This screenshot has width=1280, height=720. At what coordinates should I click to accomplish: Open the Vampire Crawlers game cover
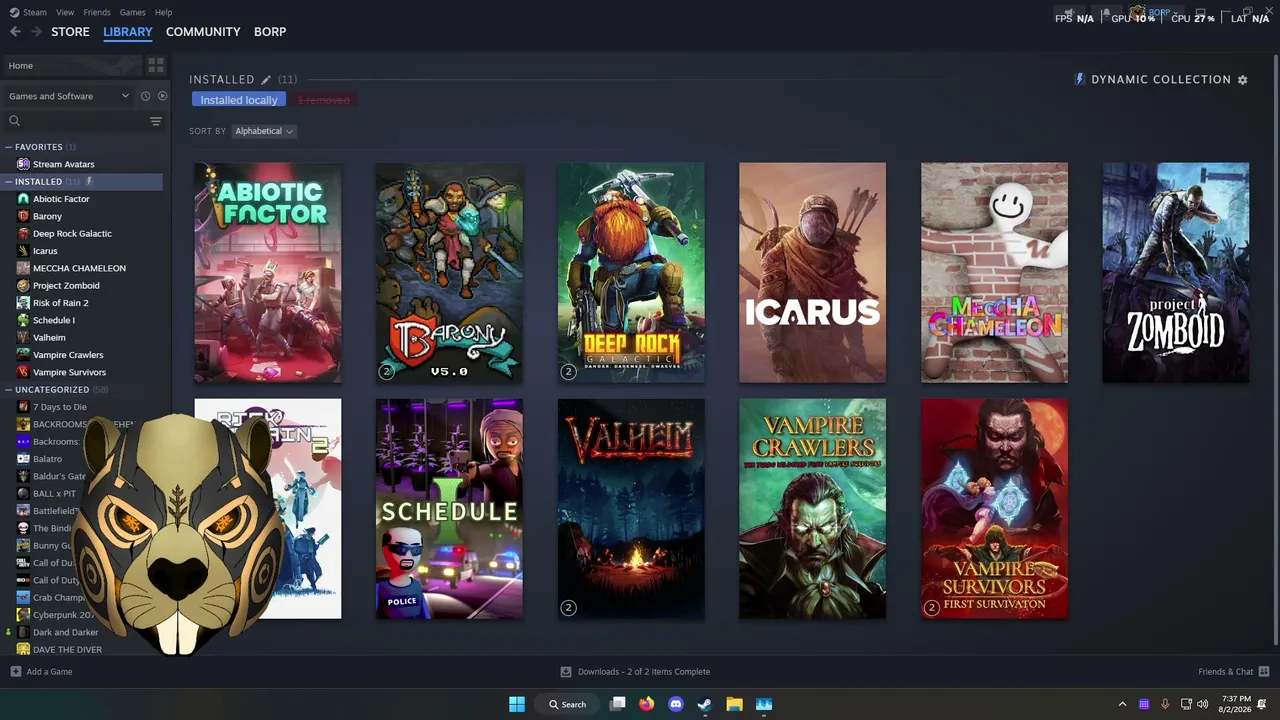[812, 509]
